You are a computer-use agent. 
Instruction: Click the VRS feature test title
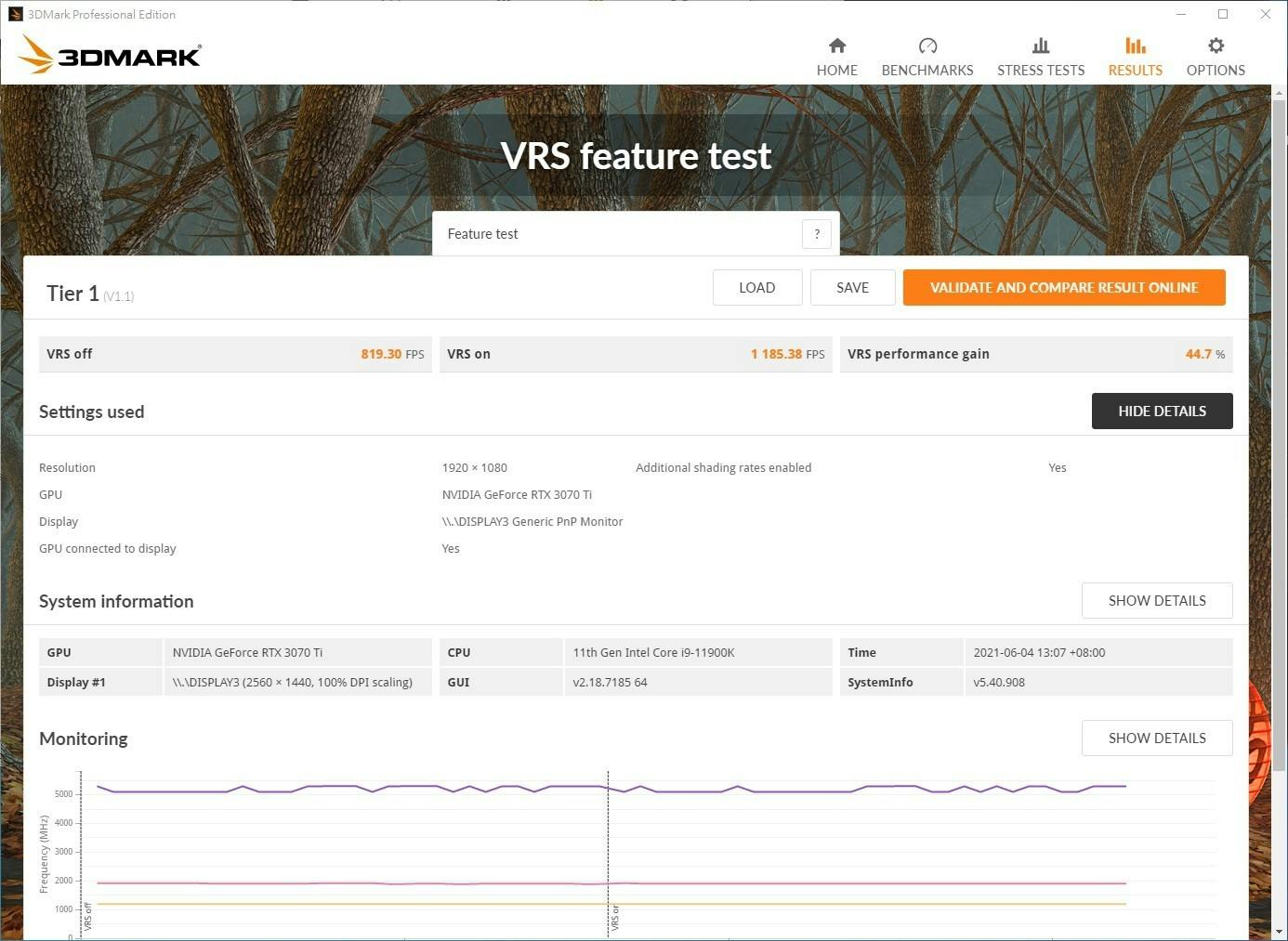coord(636,156)
